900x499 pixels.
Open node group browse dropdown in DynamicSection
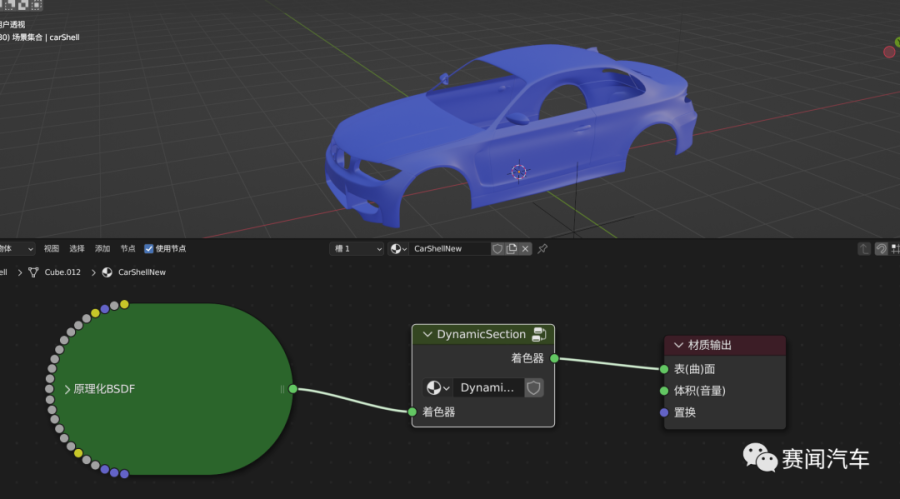[x=438, y=388]
